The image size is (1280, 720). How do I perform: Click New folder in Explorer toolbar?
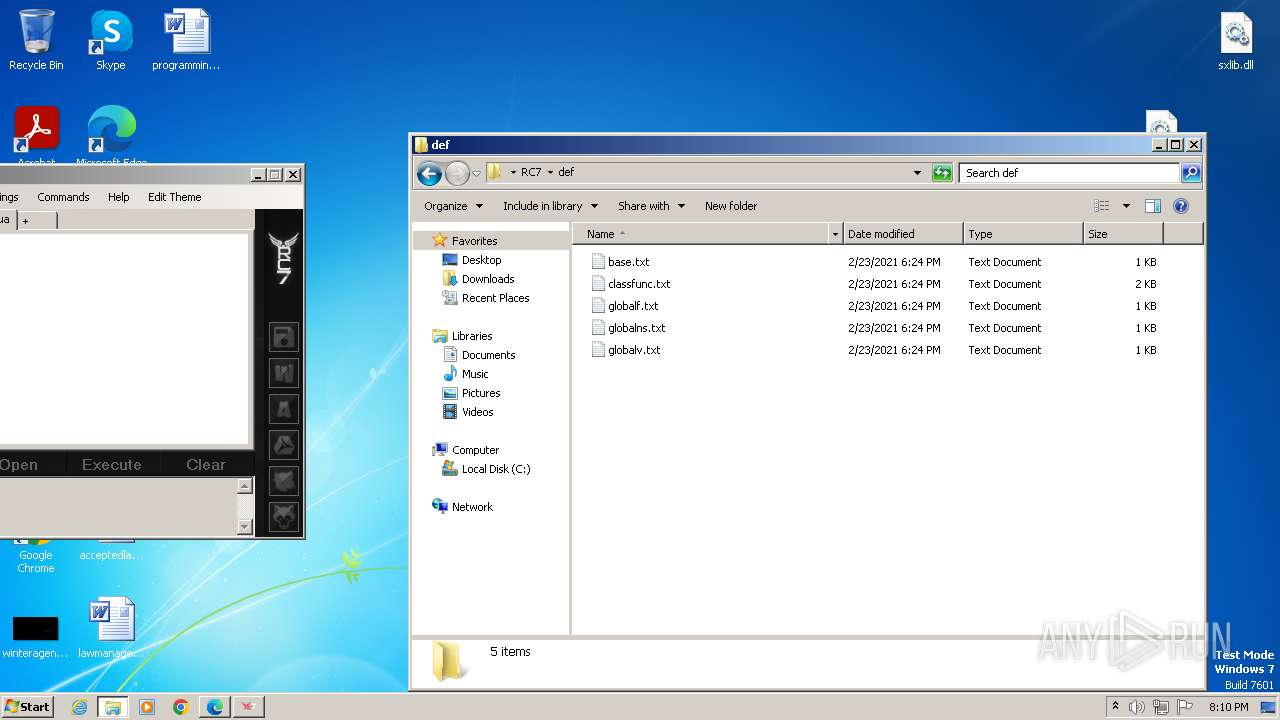731,206
